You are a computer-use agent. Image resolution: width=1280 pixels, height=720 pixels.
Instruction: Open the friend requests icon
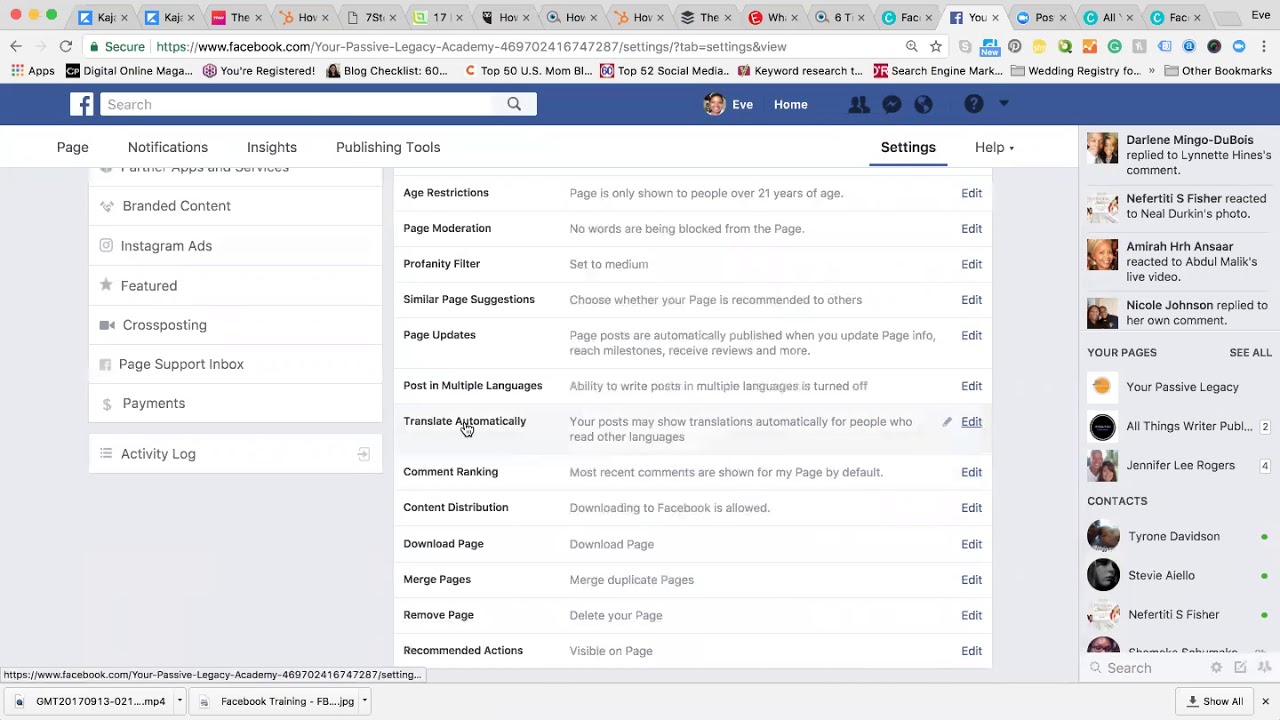(858, 104)
